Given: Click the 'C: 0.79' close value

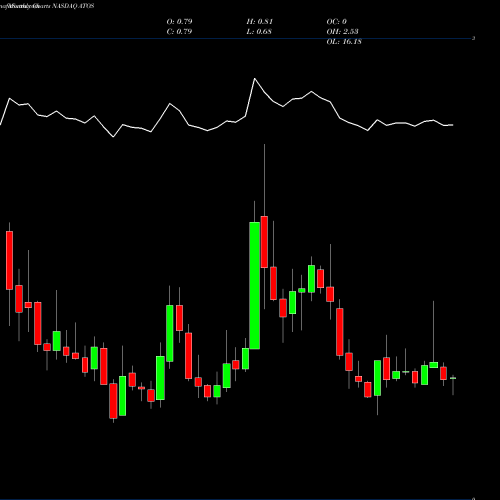Looking at the screenshot, I should pos(179,32).
